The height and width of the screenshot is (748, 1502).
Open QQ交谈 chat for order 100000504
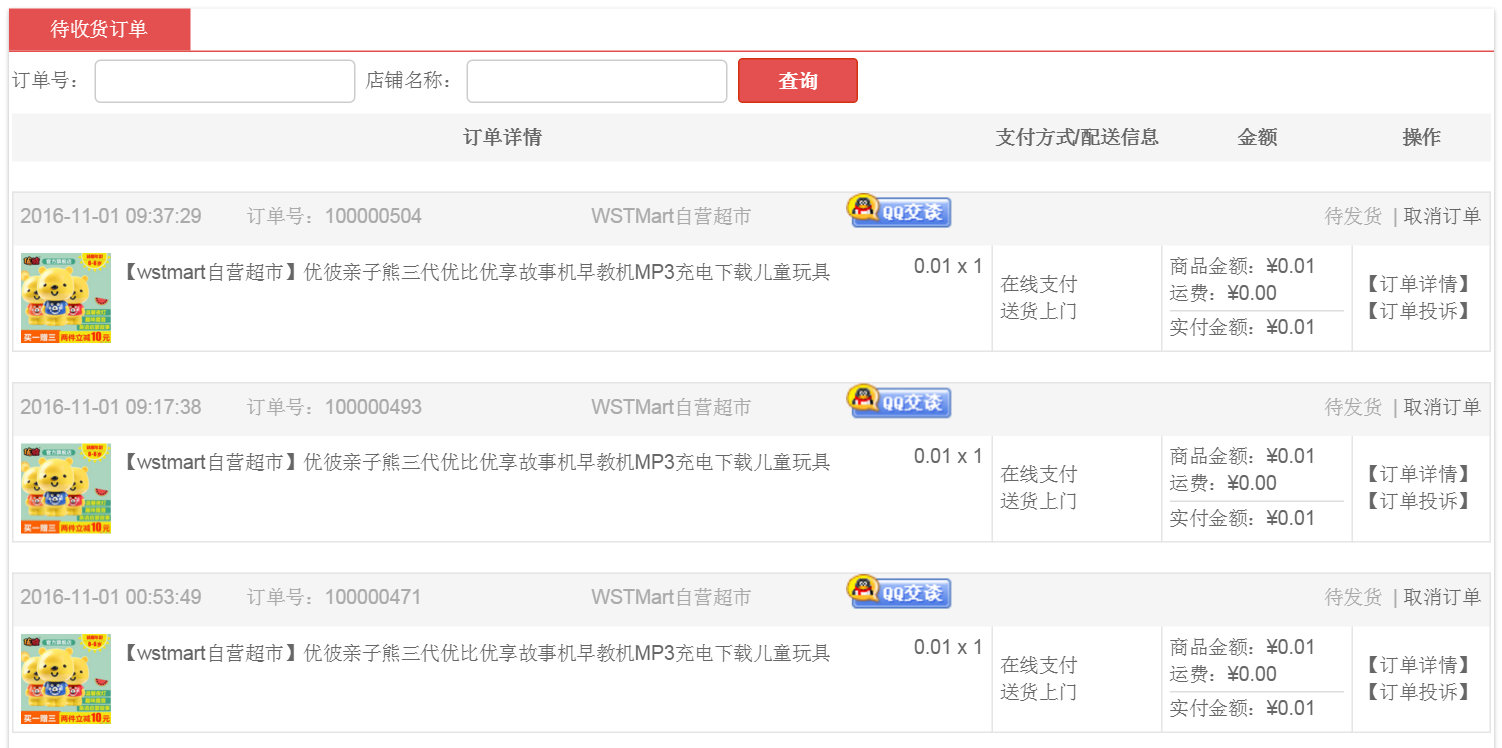(x=899, y=211)
